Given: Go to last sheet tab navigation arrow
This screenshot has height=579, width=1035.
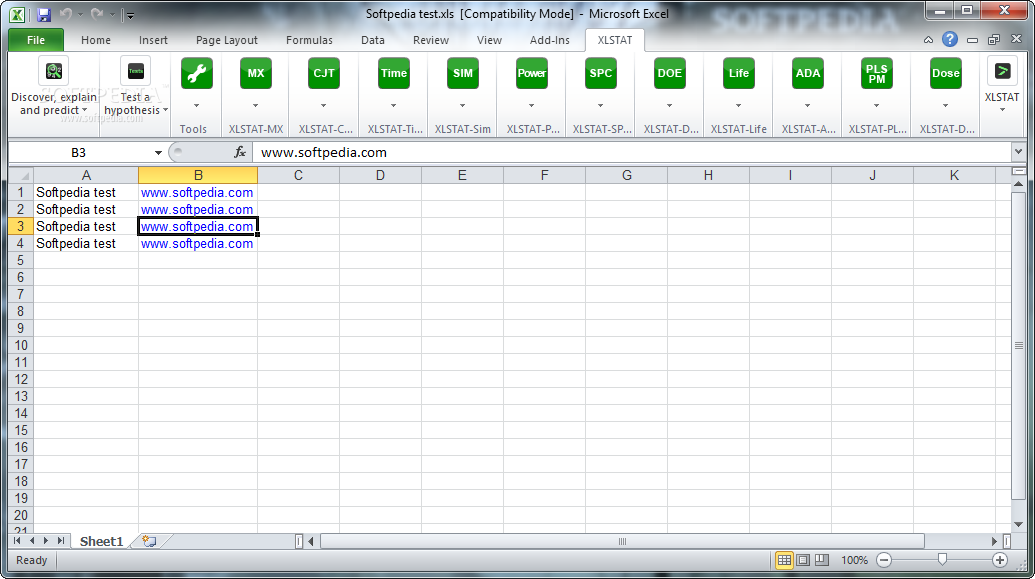Looking at the screenshot, I should pos(61,541).
